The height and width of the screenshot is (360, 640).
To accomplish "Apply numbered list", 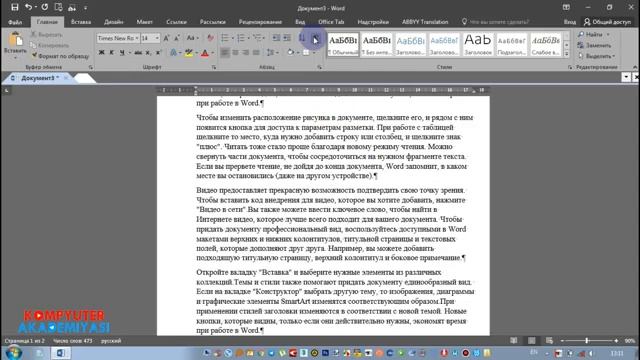I will [241, 38].
